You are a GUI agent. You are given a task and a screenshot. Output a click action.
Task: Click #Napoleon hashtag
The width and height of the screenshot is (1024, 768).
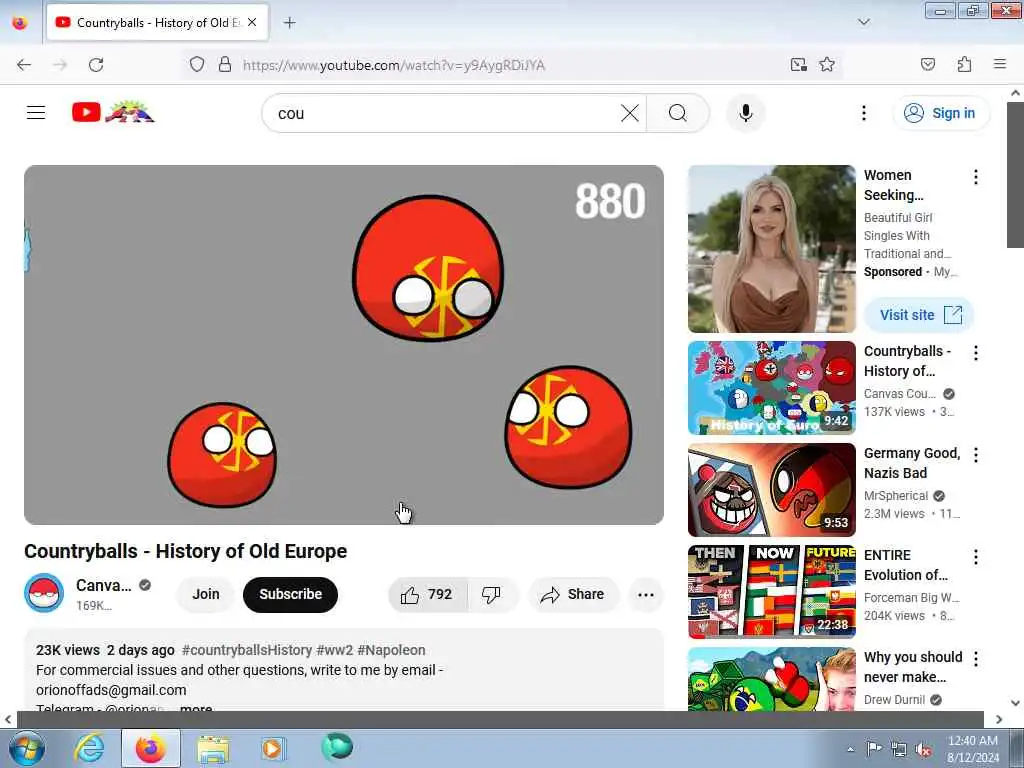[x=391, y=650]
